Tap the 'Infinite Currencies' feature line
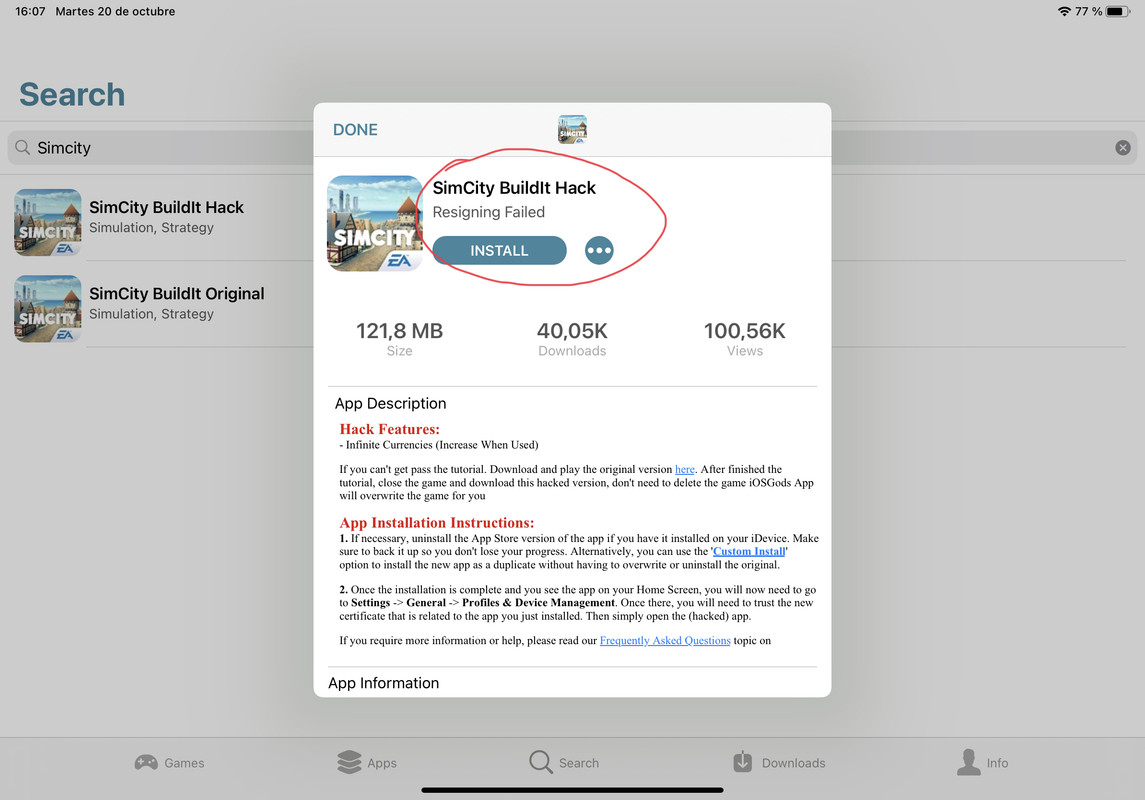1145x800 pixels. 439,445
